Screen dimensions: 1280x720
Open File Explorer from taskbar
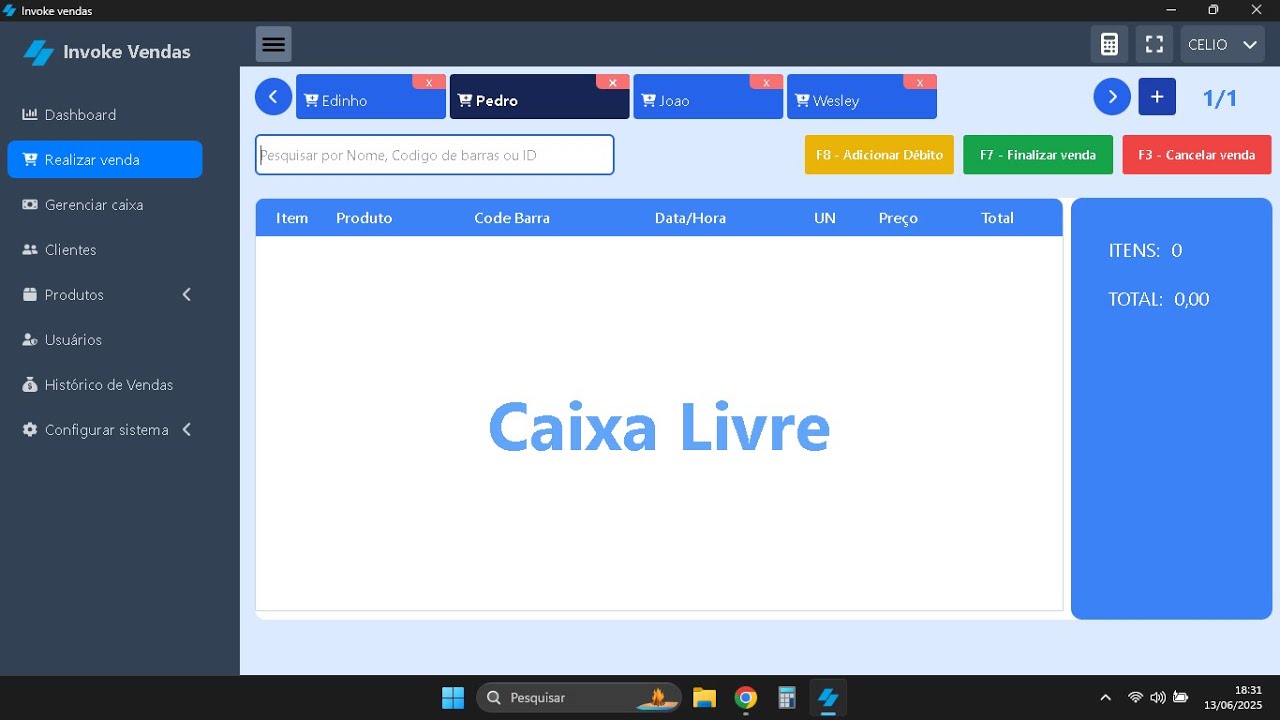tap(705, 698)
